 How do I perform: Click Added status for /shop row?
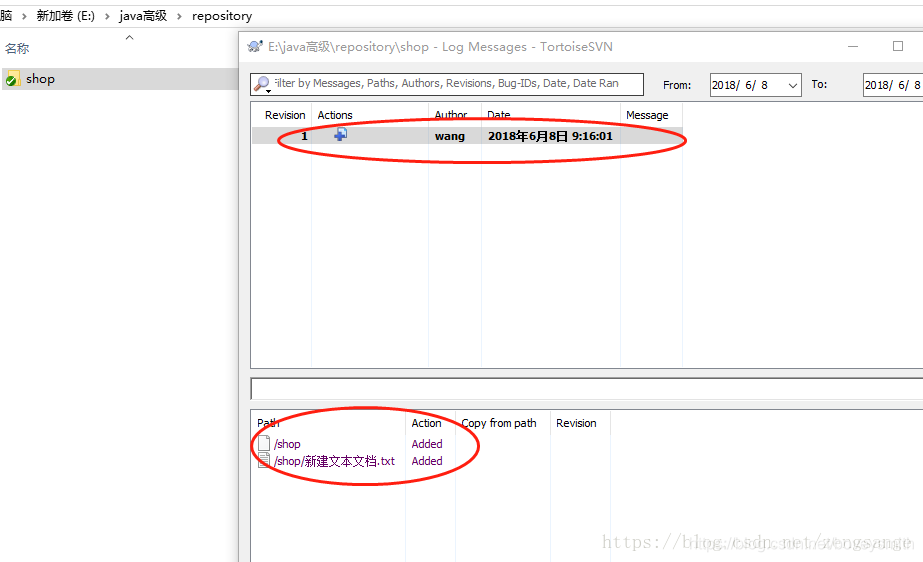[427, 444]
